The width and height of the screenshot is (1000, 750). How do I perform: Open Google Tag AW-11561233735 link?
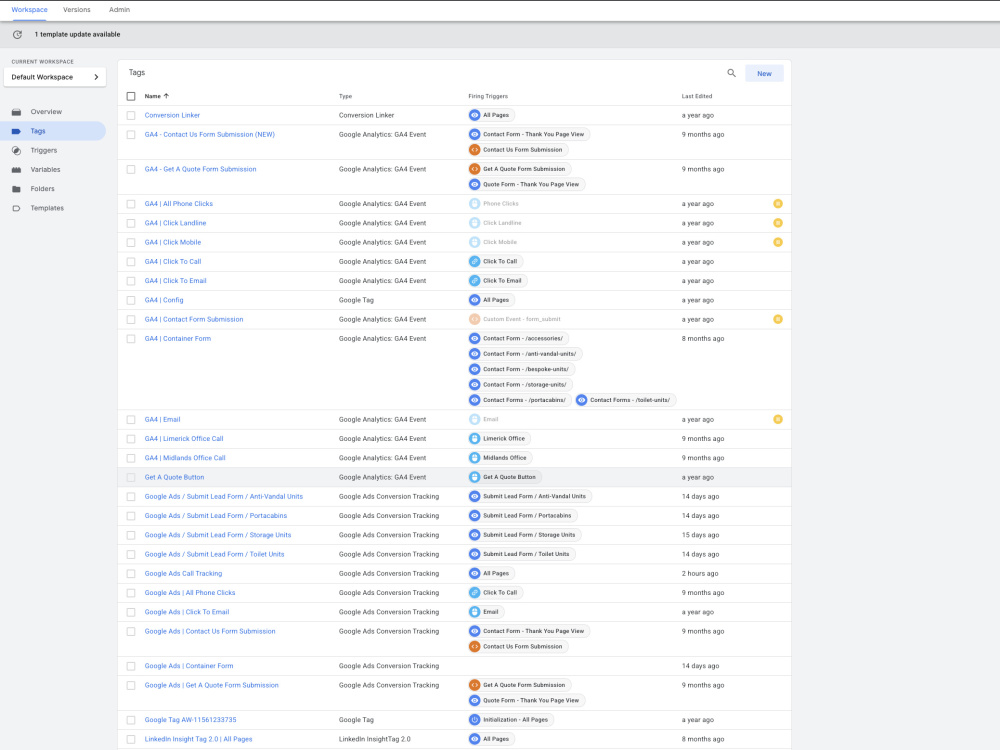(190, 720)
